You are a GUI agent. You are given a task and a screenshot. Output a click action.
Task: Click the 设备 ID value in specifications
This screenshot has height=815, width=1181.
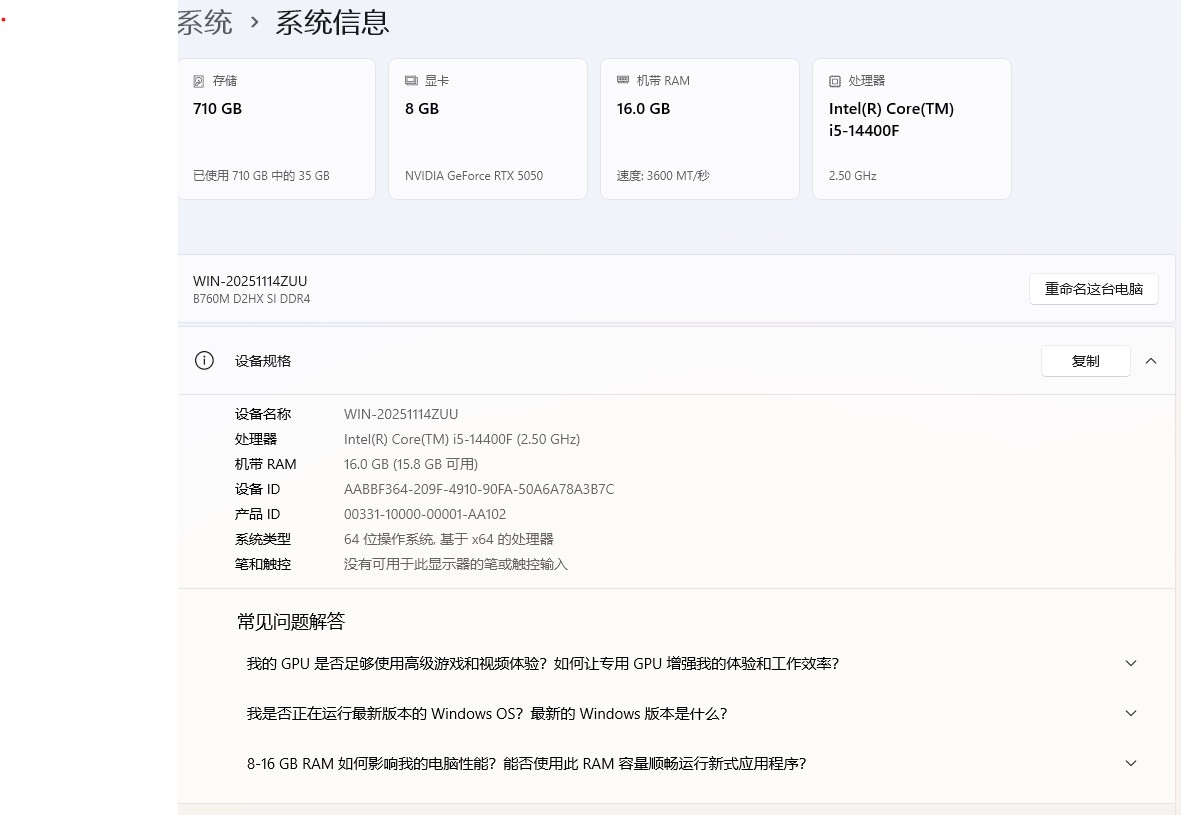(x=478, y=489)
